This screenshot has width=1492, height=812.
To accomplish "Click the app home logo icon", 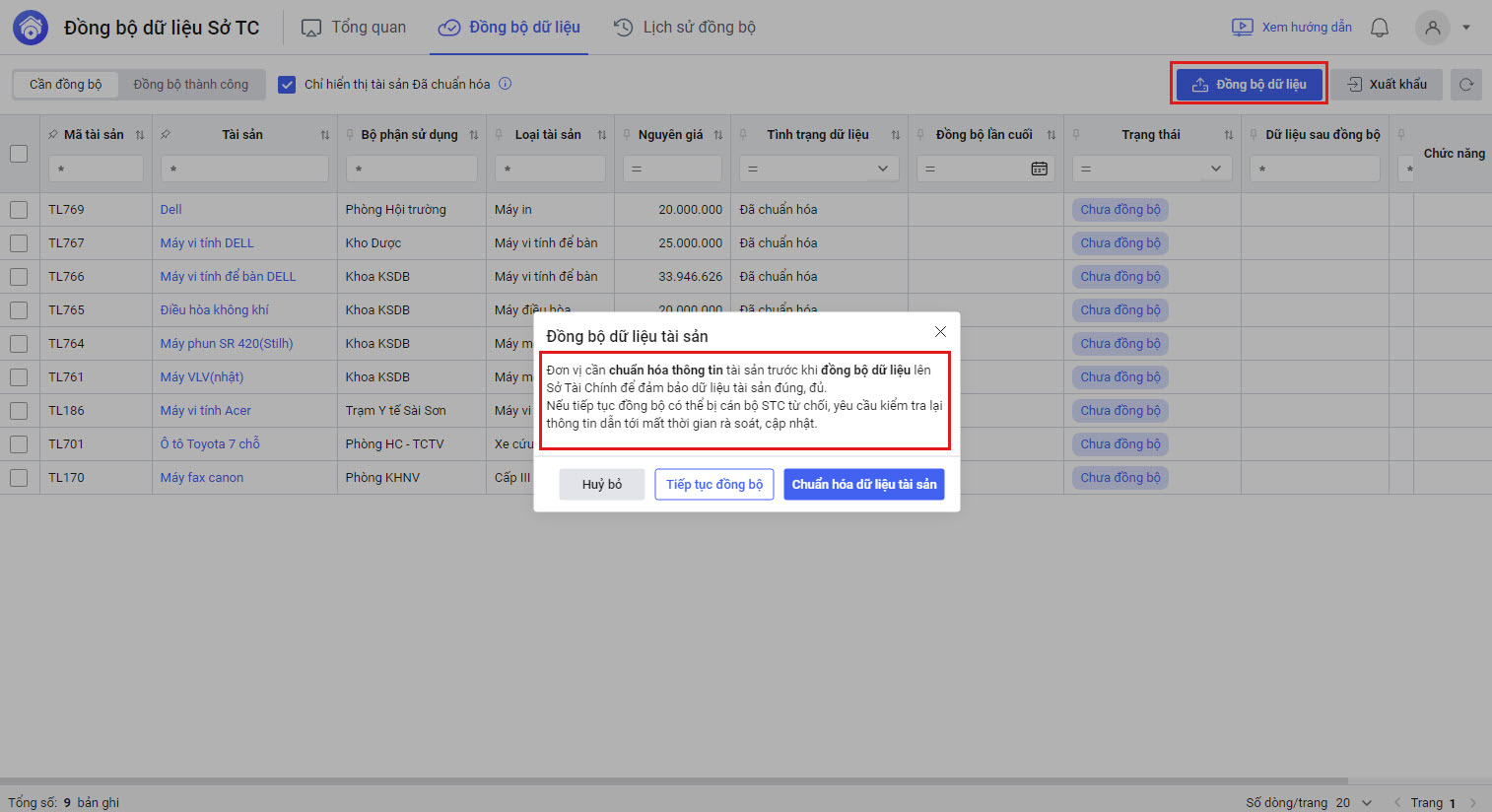I will pos(31,28).
